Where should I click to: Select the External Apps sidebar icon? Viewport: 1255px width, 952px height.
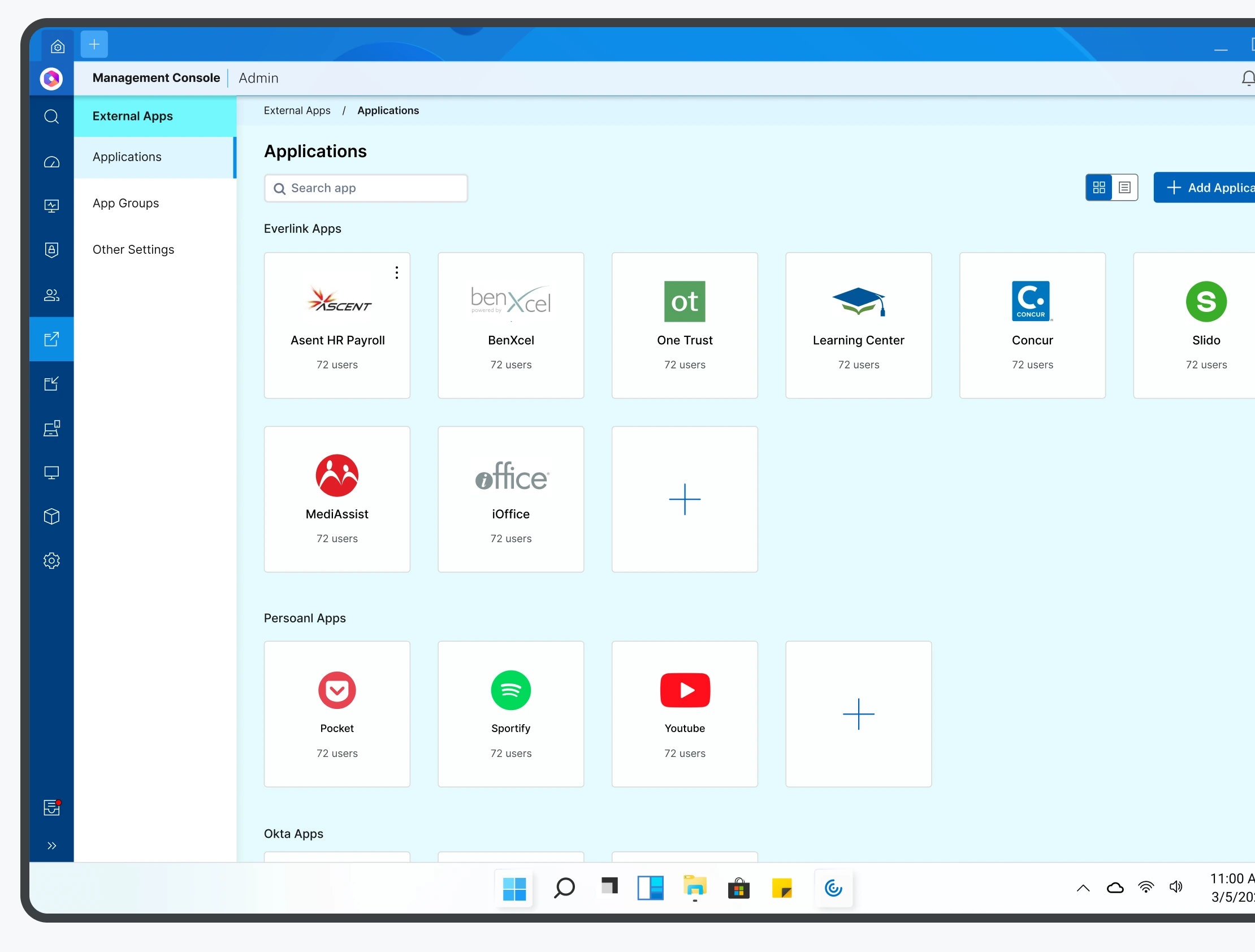point(51,339)
